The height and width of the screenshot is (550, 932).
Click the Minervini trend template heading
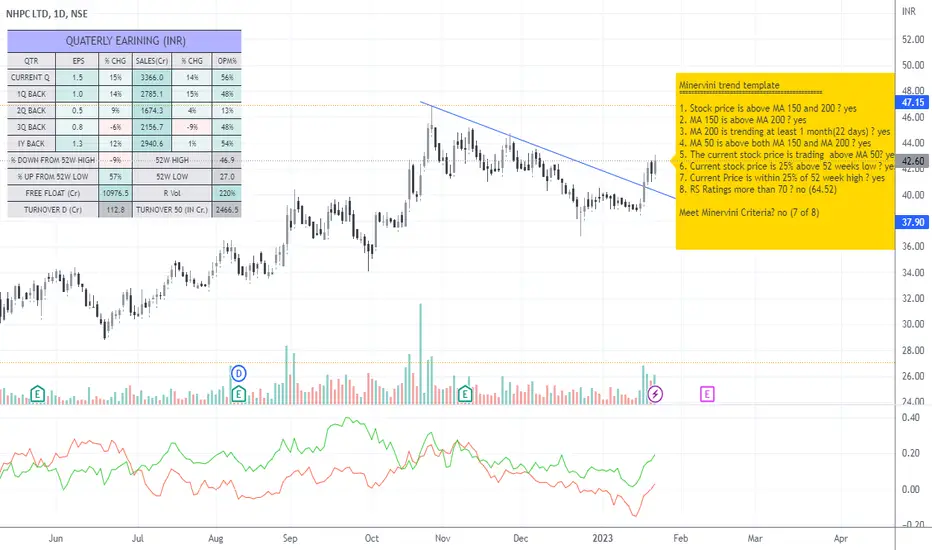point(729,85)
